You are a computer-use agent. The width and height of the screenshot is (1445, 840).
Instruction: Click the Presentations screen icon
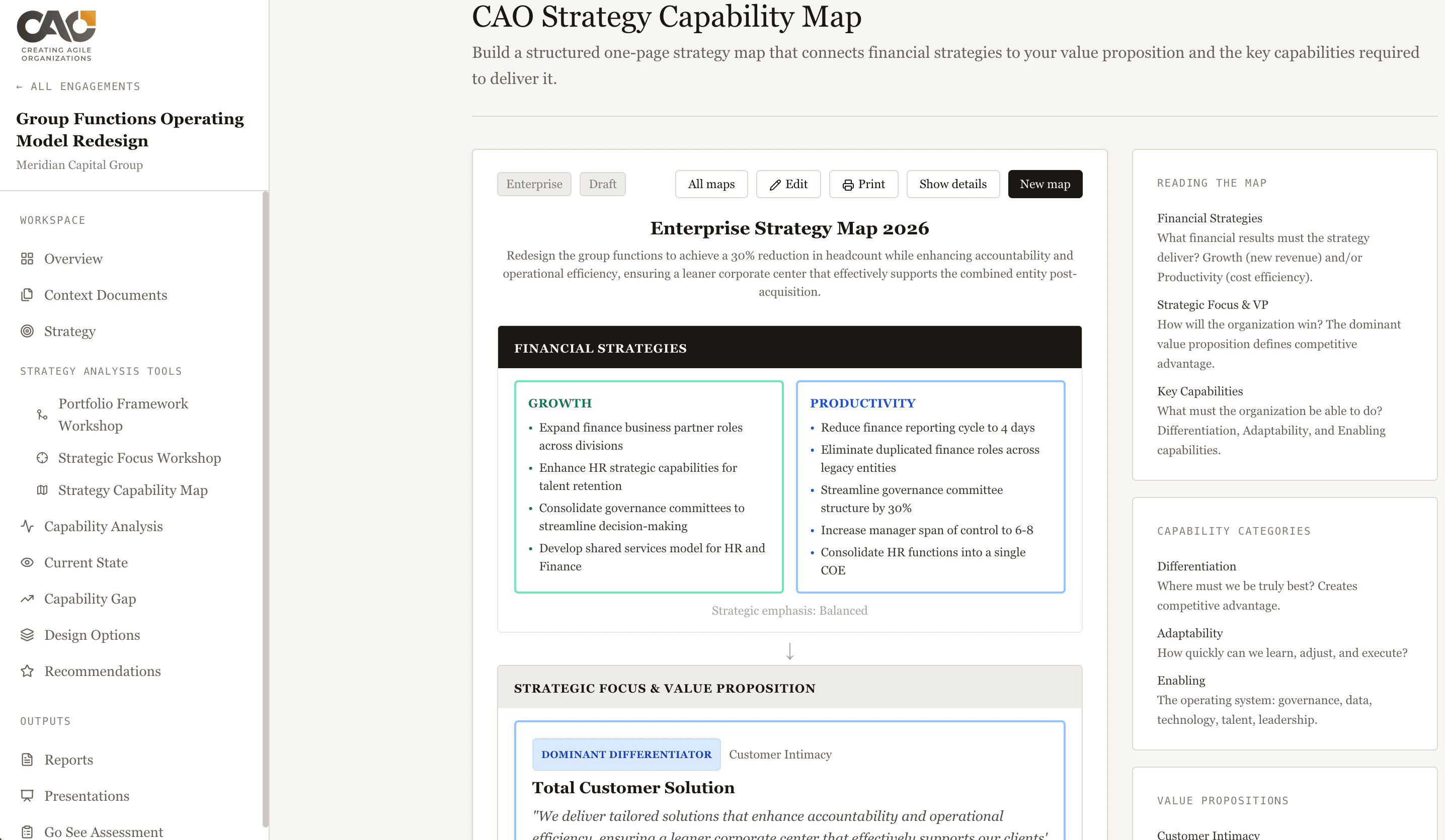coord(27,796)
